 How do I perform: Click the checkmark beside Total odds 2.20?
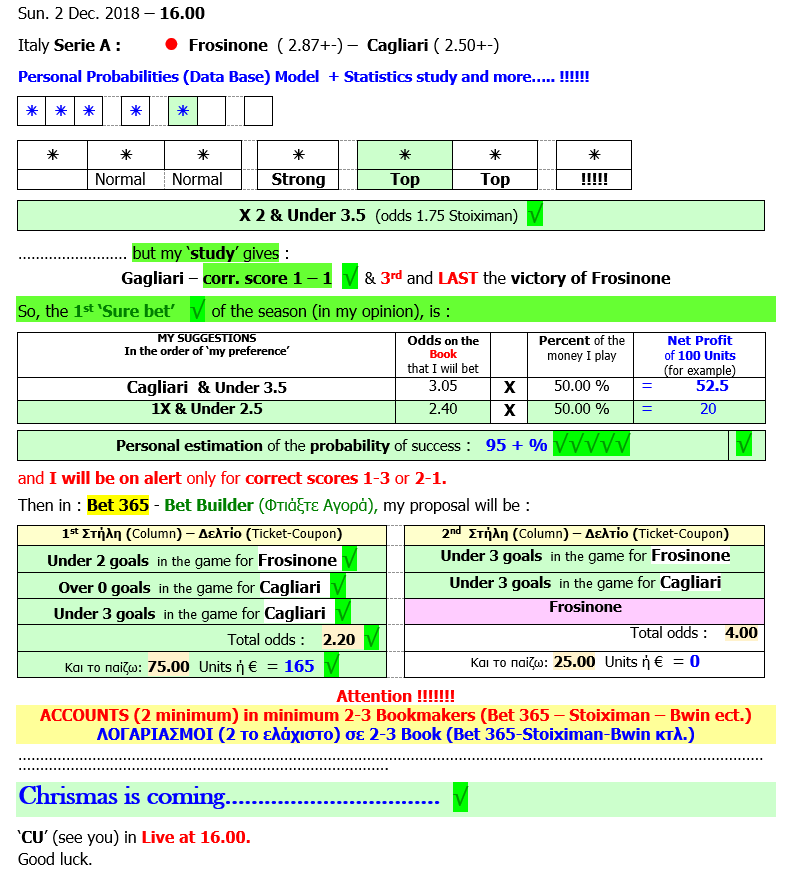(371, 638)
